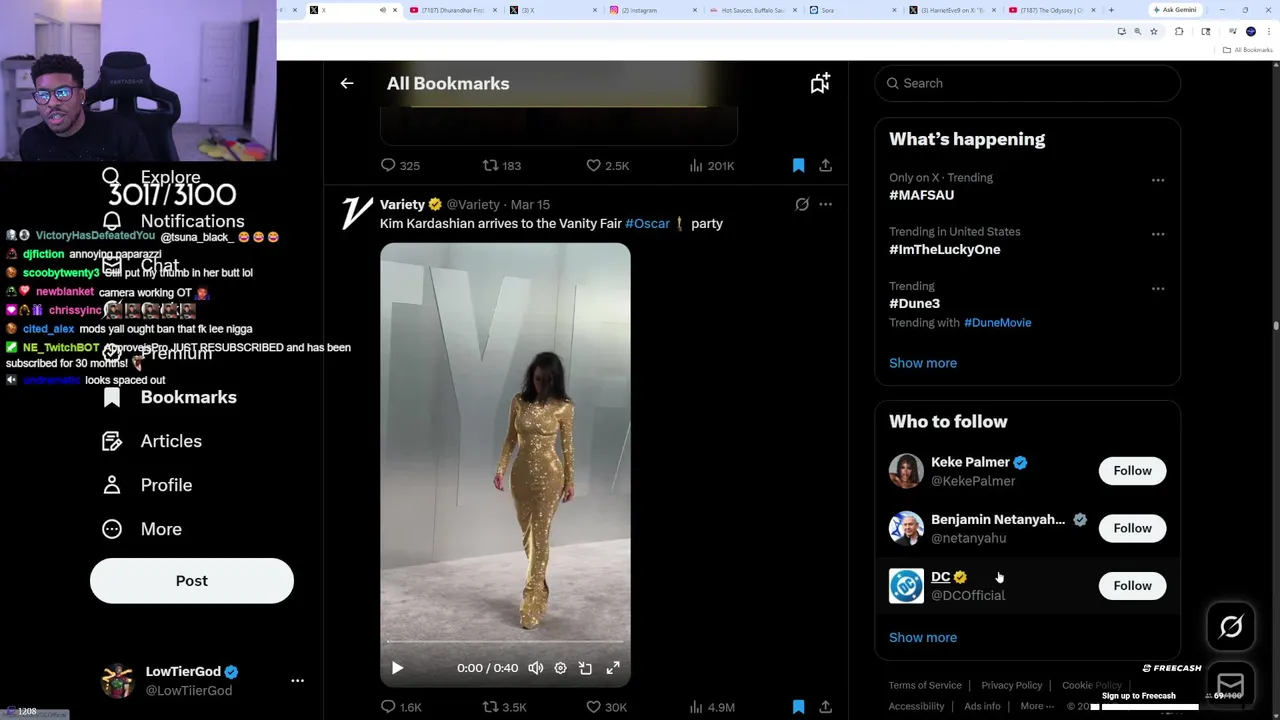The image size is (1280, 720).
Task: Focus the X Search field
Action: pyautogui.click(x=1027, y=83)
